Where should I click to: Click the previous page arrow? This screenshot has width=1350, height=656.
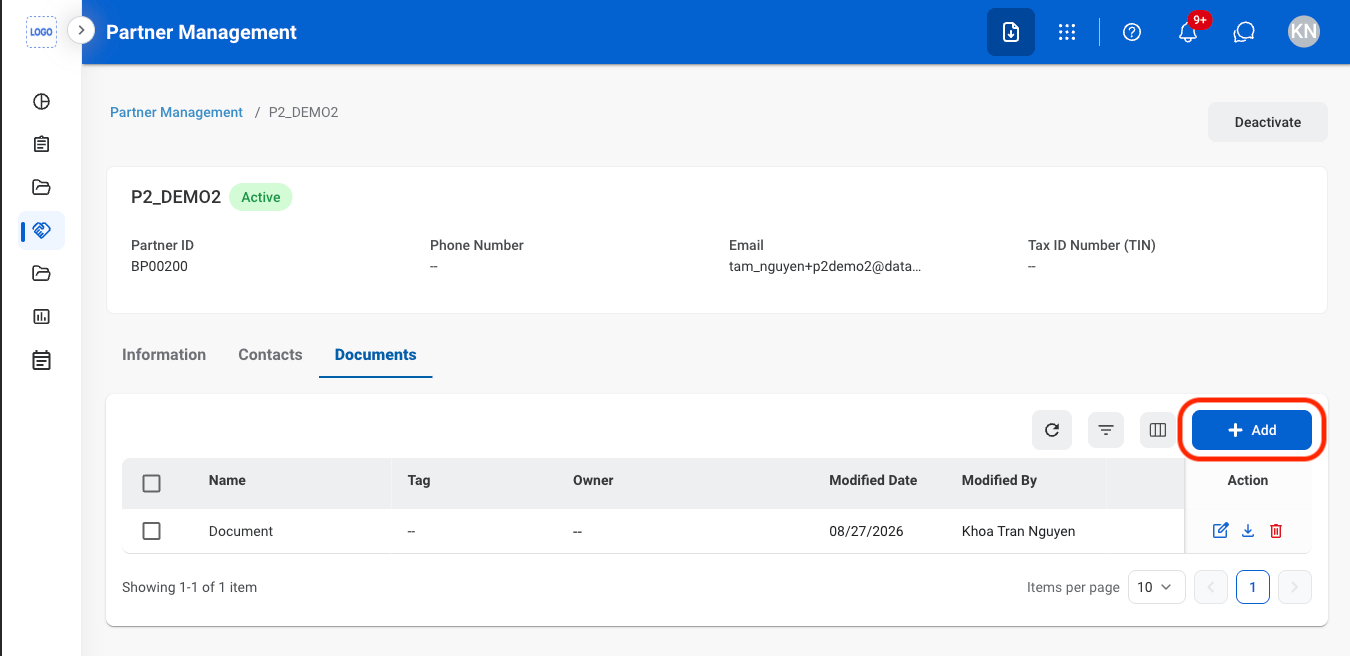point(1211,587)
